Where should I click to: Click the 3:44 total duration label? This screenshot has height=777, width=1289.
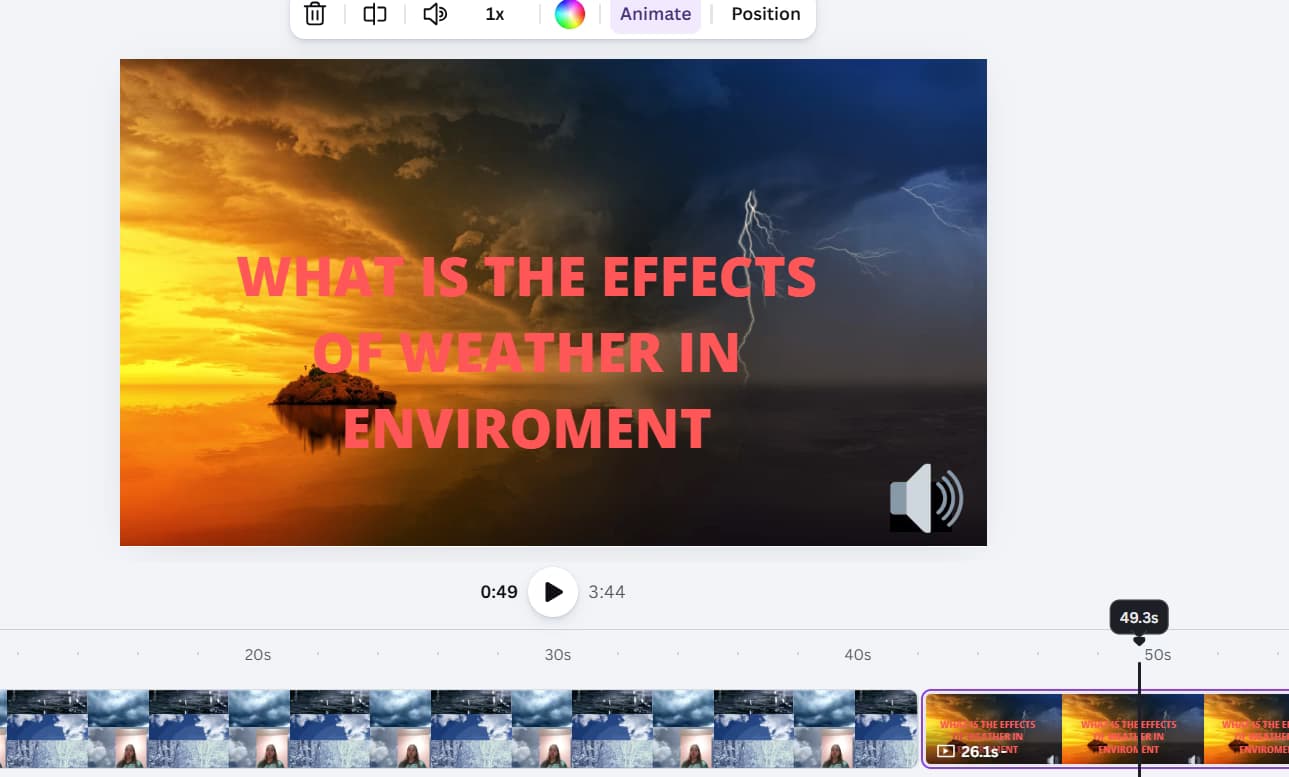pos(607,591)
